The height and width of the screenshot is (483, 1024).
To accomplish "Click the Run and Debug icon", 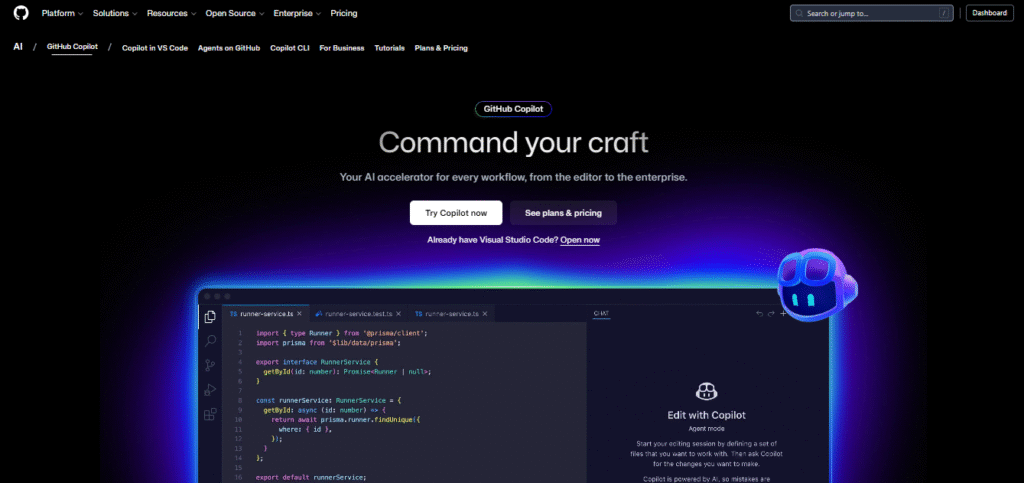I will tap(210, 390).
